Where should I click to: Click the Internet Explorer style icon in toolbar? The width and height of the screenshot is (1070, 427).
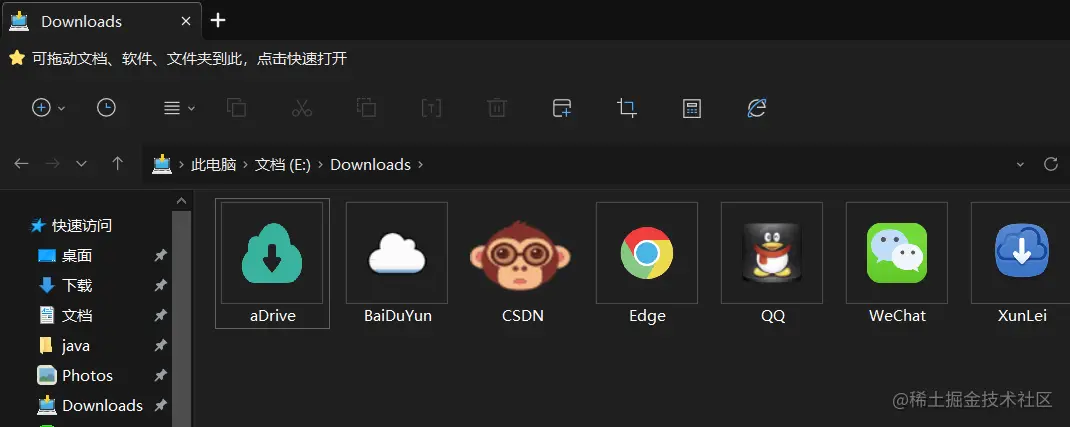click(x=757, y=108)
